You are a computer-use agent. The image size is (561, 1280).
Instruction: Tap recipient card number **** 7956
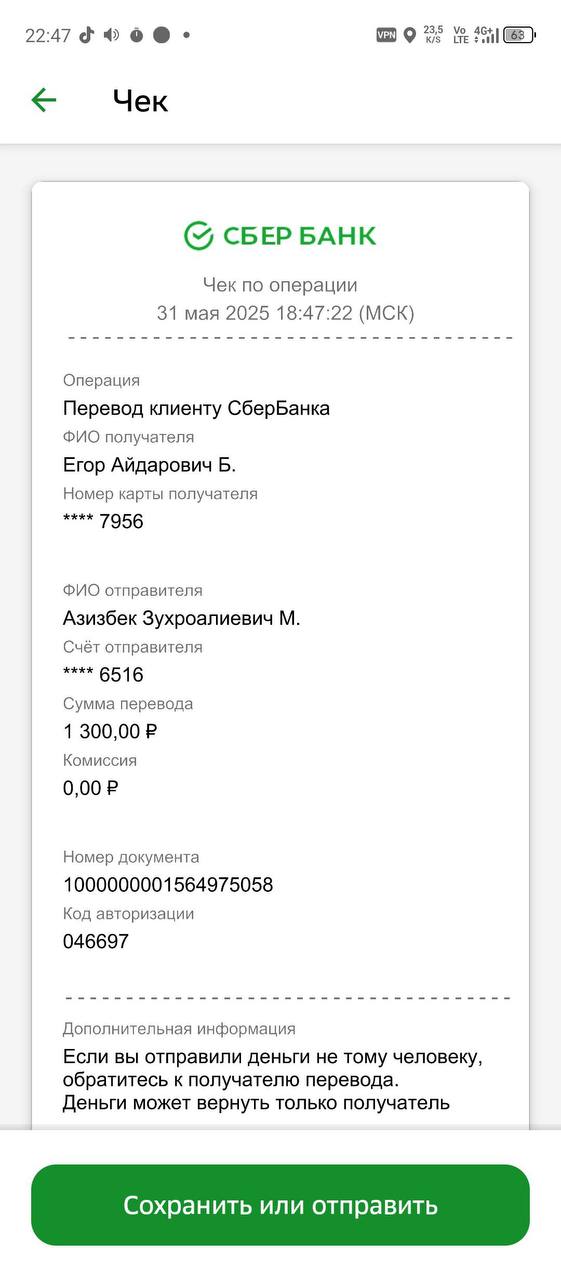tap(103, 522)
